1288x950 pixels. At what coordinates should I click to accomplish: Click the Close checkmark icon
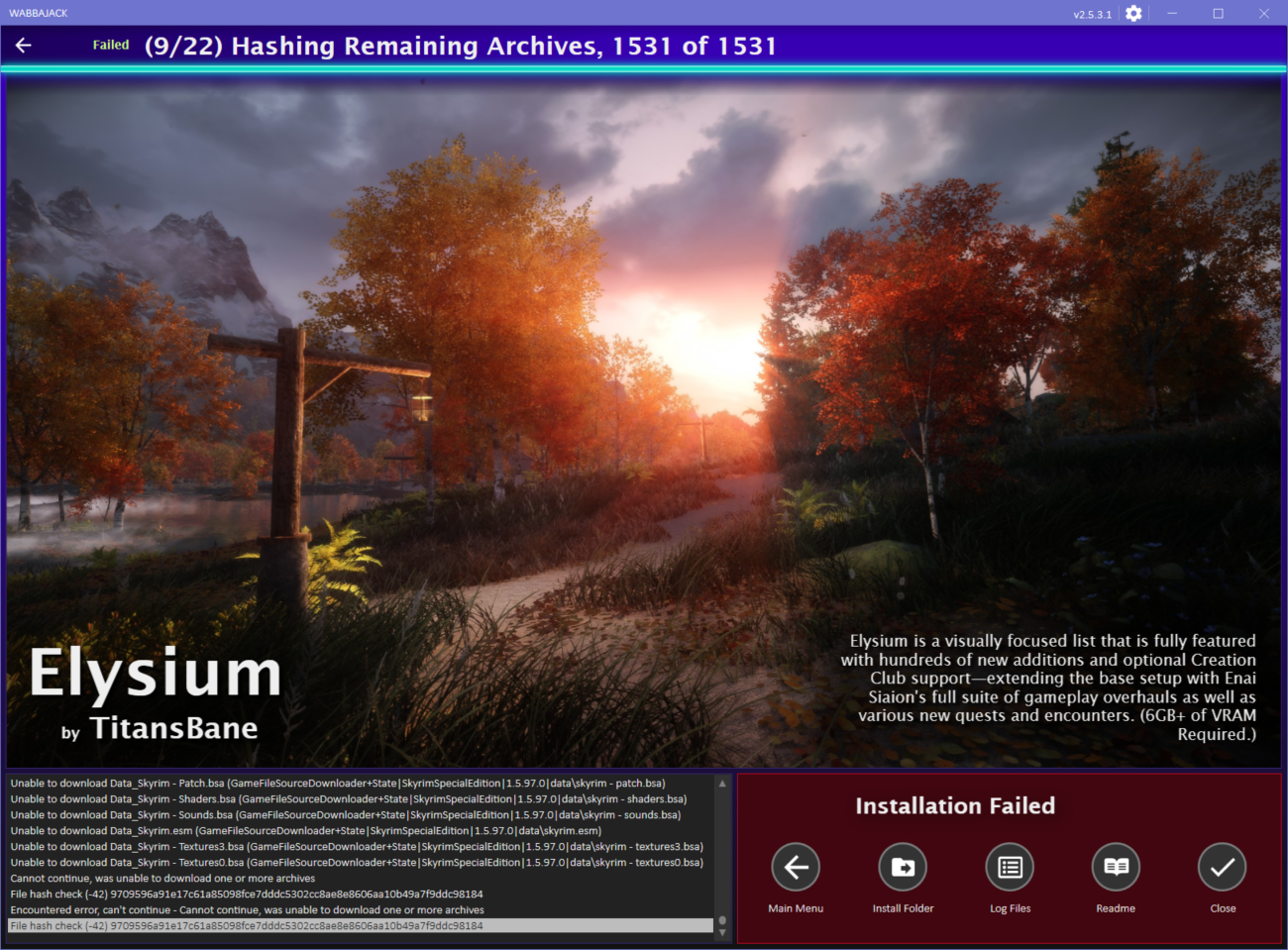1223,867
